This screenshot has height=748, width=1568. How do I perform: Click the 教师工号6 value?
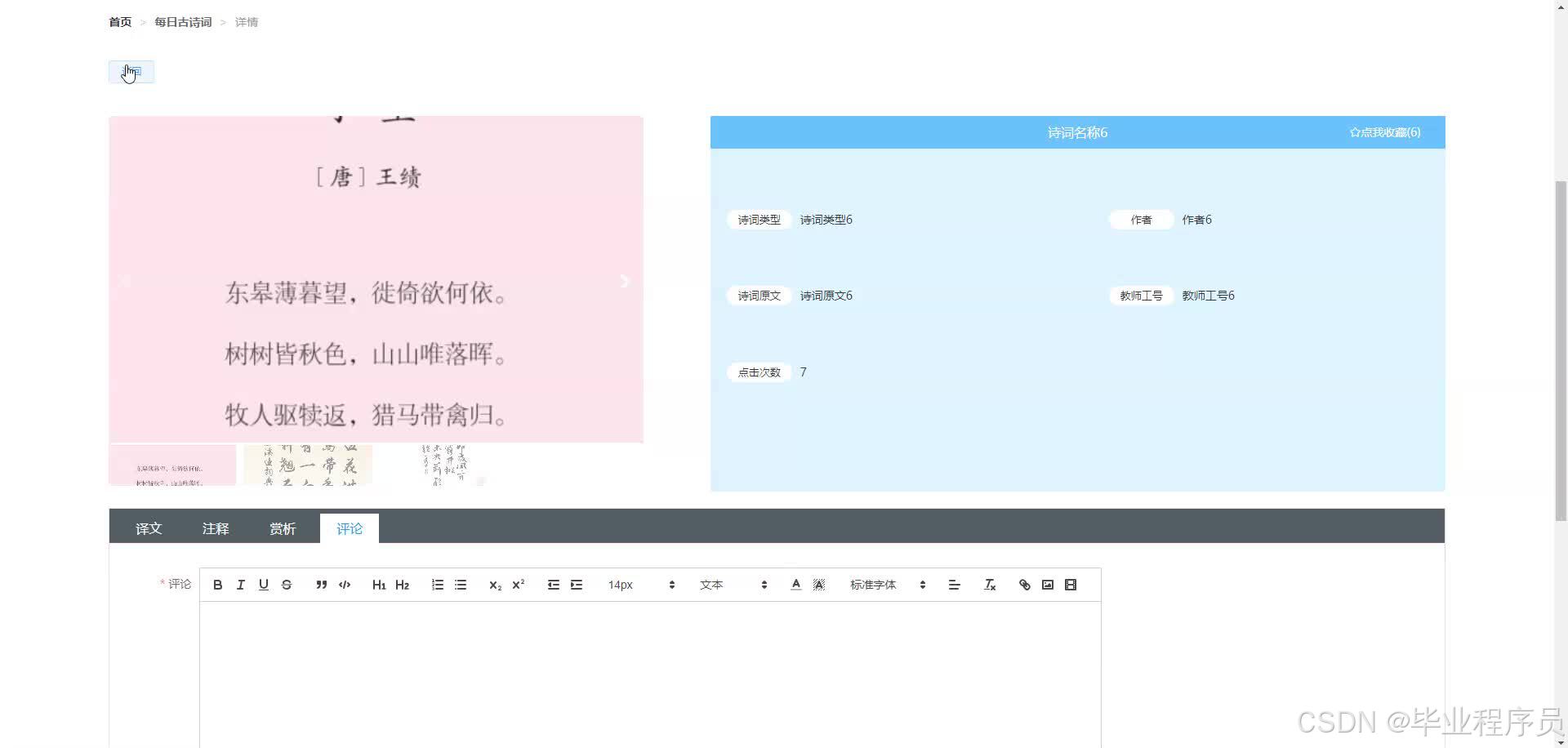coord(1208,296)
